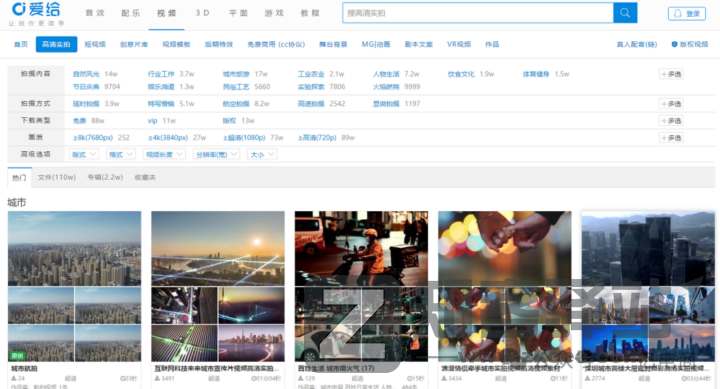Filter resolution by ≥超清(1080p)
The height and width of the screenshot is (389, 720).
coord(253,137)
